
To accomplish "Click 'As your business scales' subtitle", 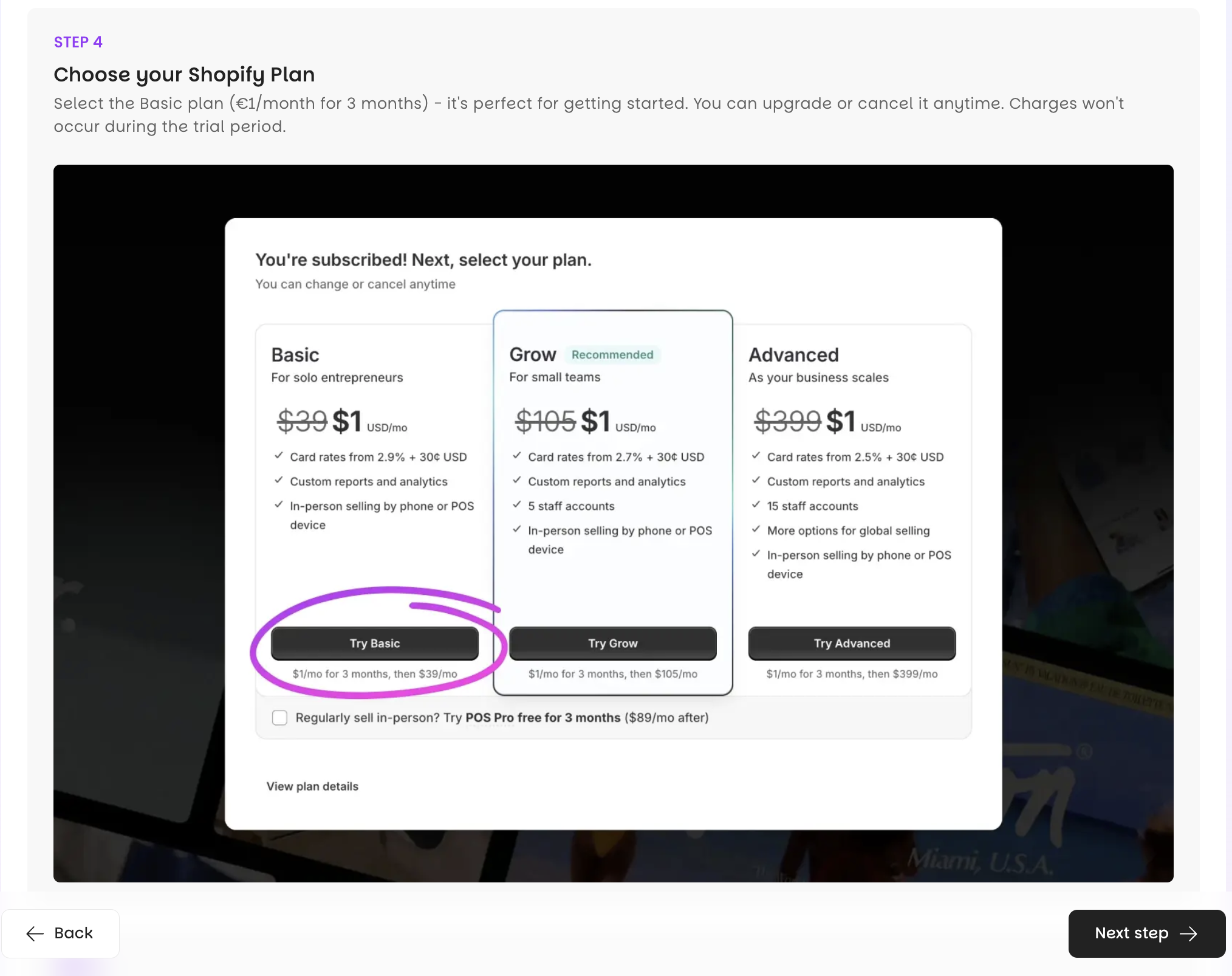I will [818, 377].
